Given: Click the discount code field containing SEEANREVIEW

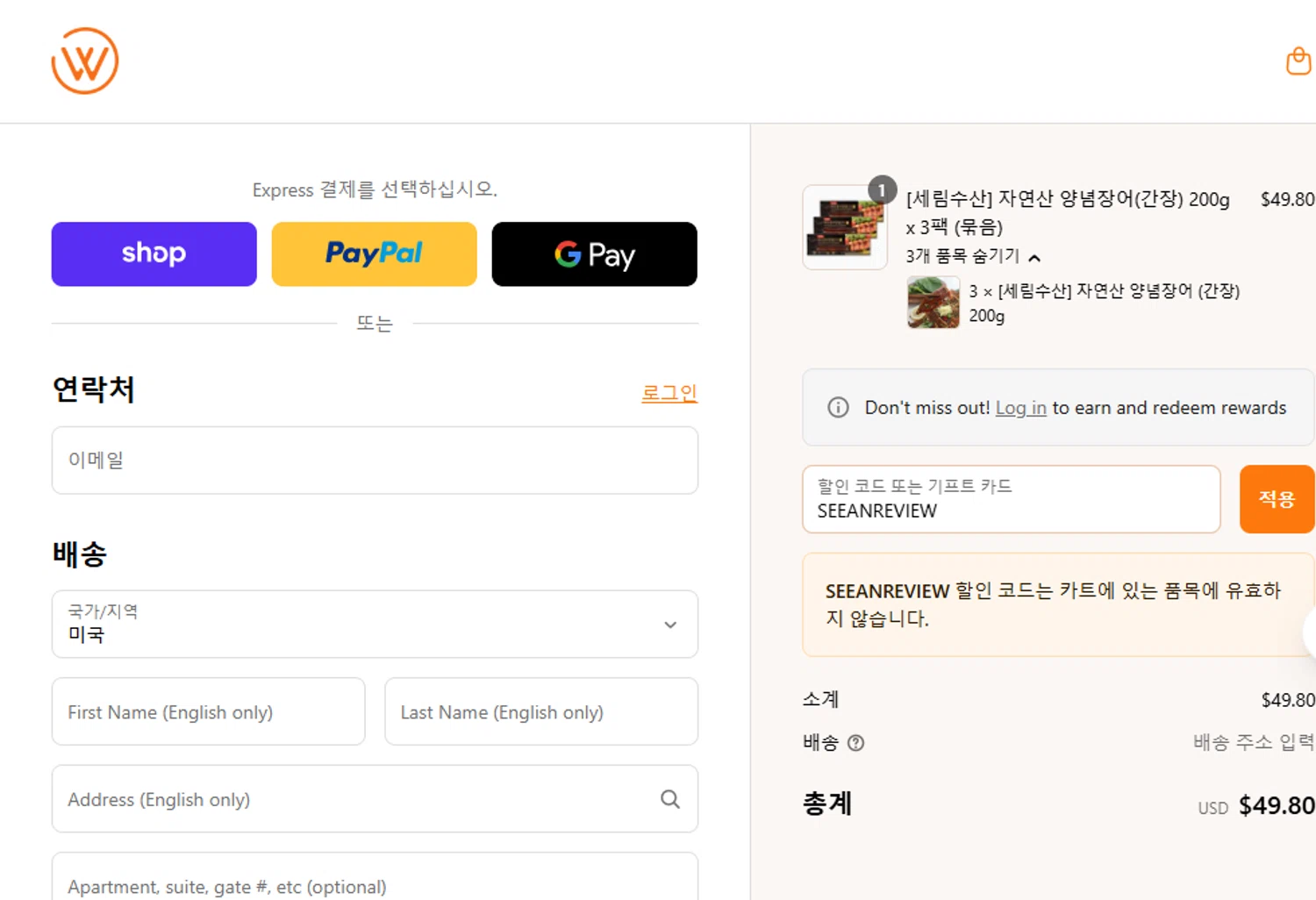Looking at the screenshot, I should (x=1011, y=499).
